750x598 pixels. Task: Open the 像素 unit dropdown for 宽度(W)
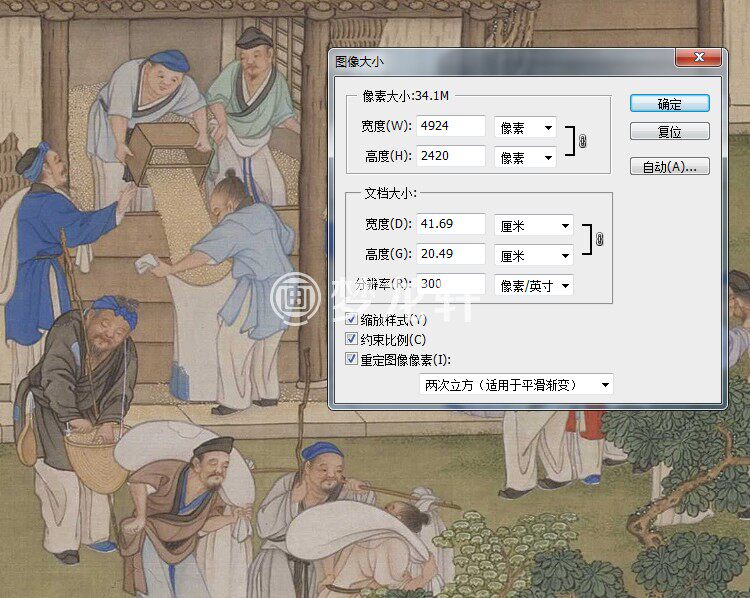point(525,127)
